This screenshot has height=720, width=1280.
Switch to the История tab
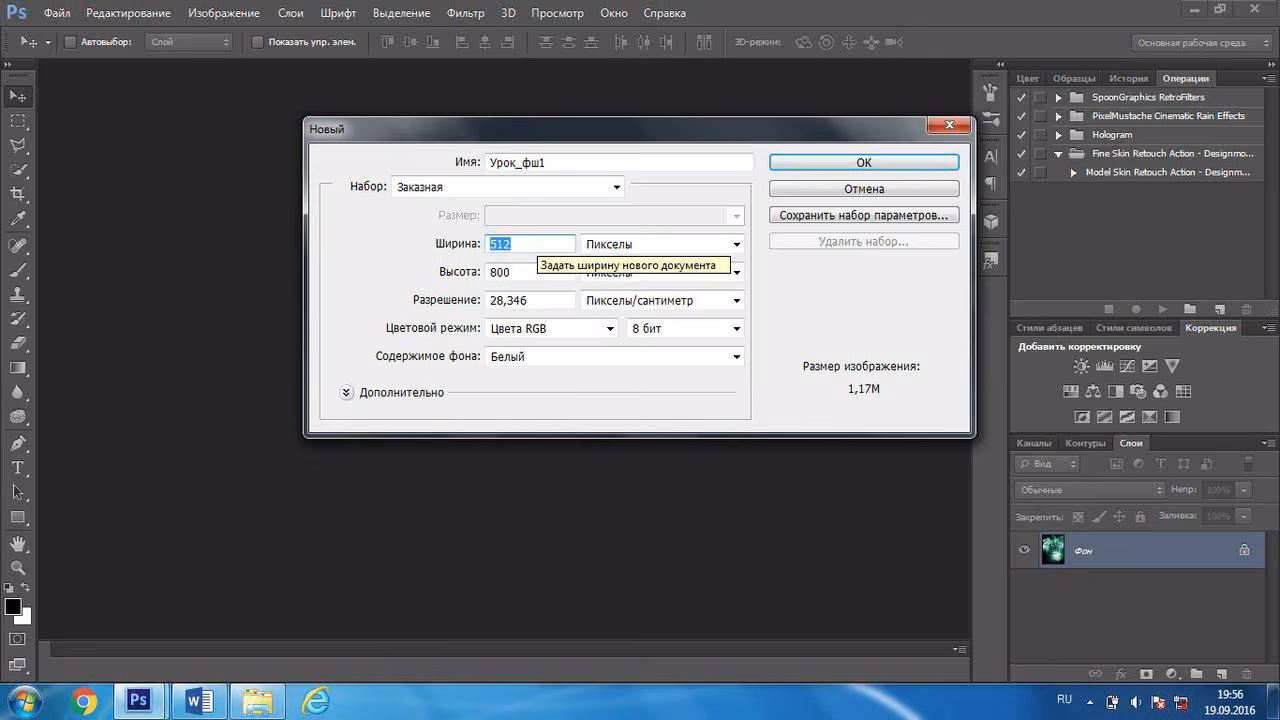click(1128, 78)
